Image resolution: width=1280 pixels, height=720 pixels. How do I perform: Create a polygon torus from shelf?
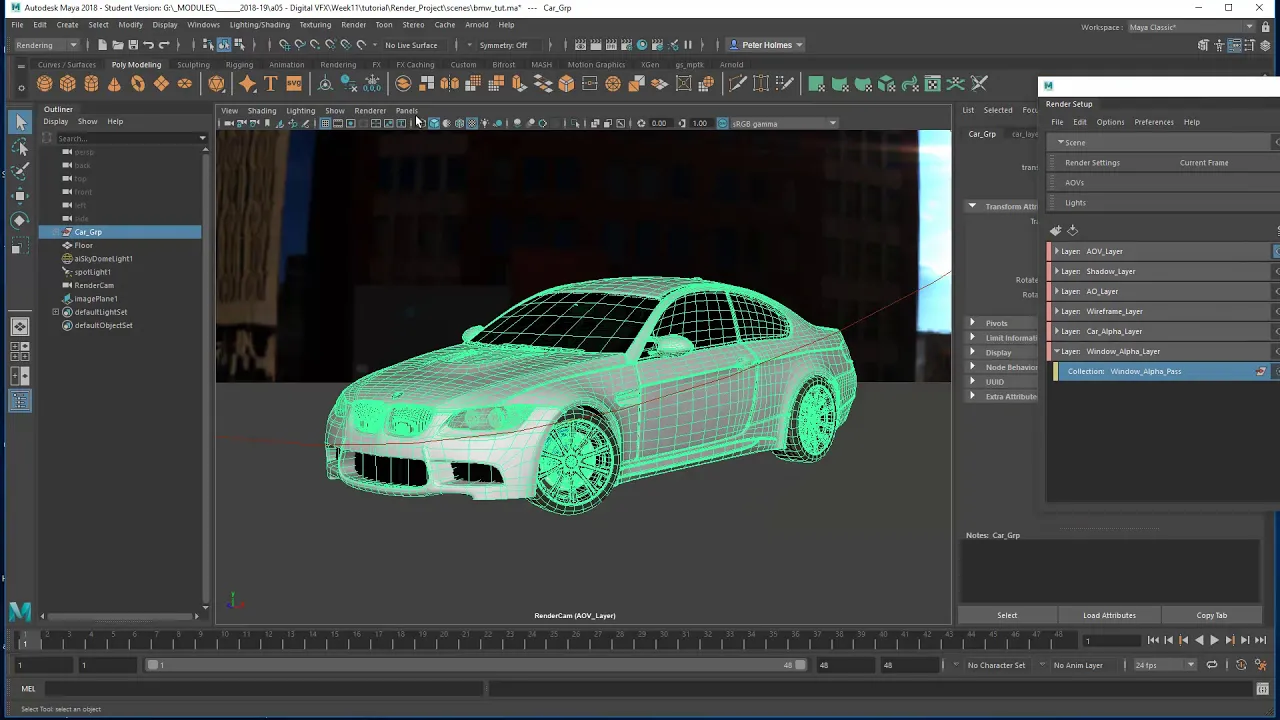click(138, 84)
